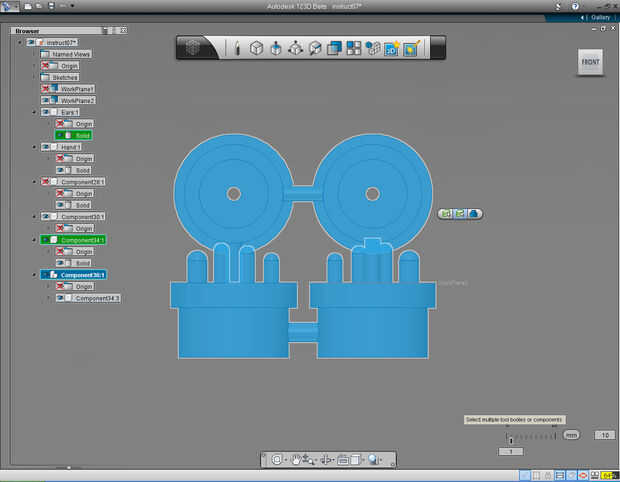Screen dimensions: 620x482
Task: Select the blue Component36:1 row
Action: click(73, 274)
